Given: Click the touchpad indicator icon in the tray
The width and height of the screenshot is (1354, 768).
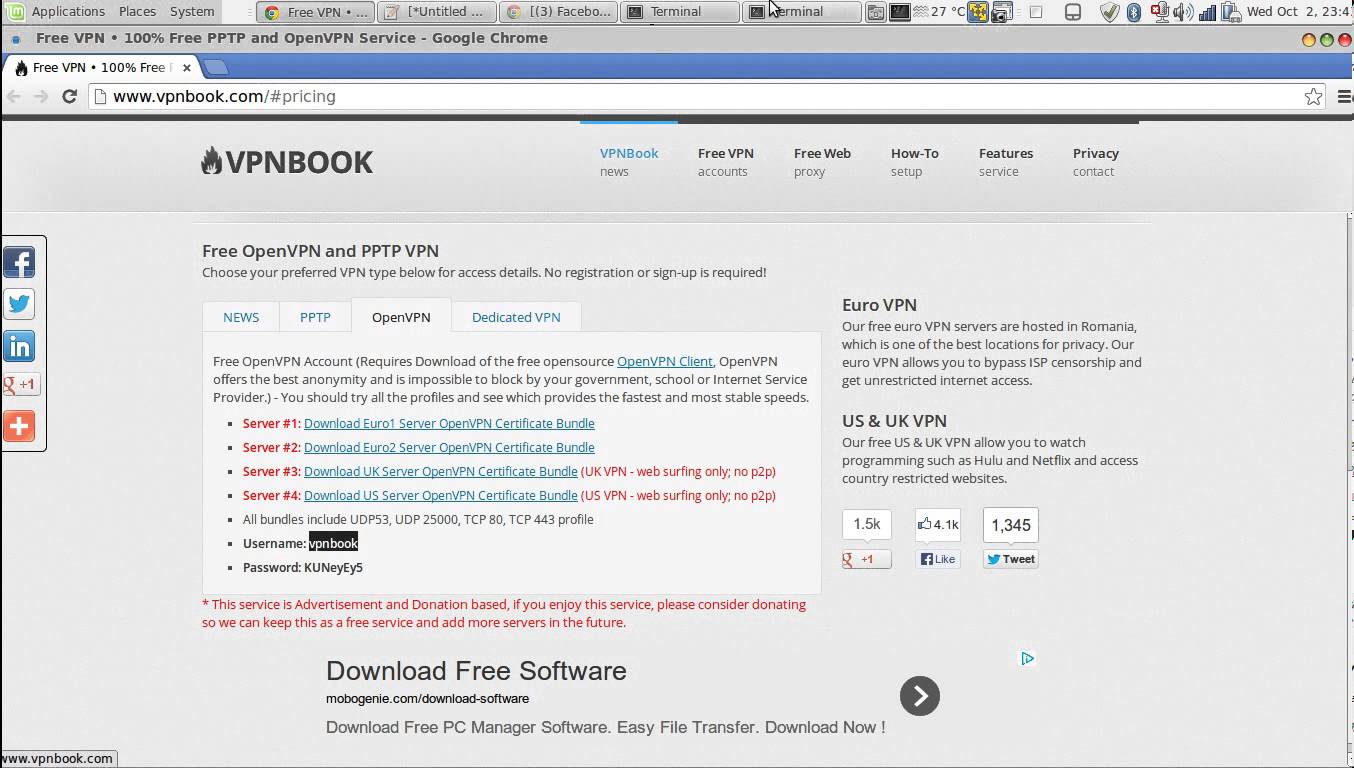Looking at the screenshot, I should [x=1073, y=12].
